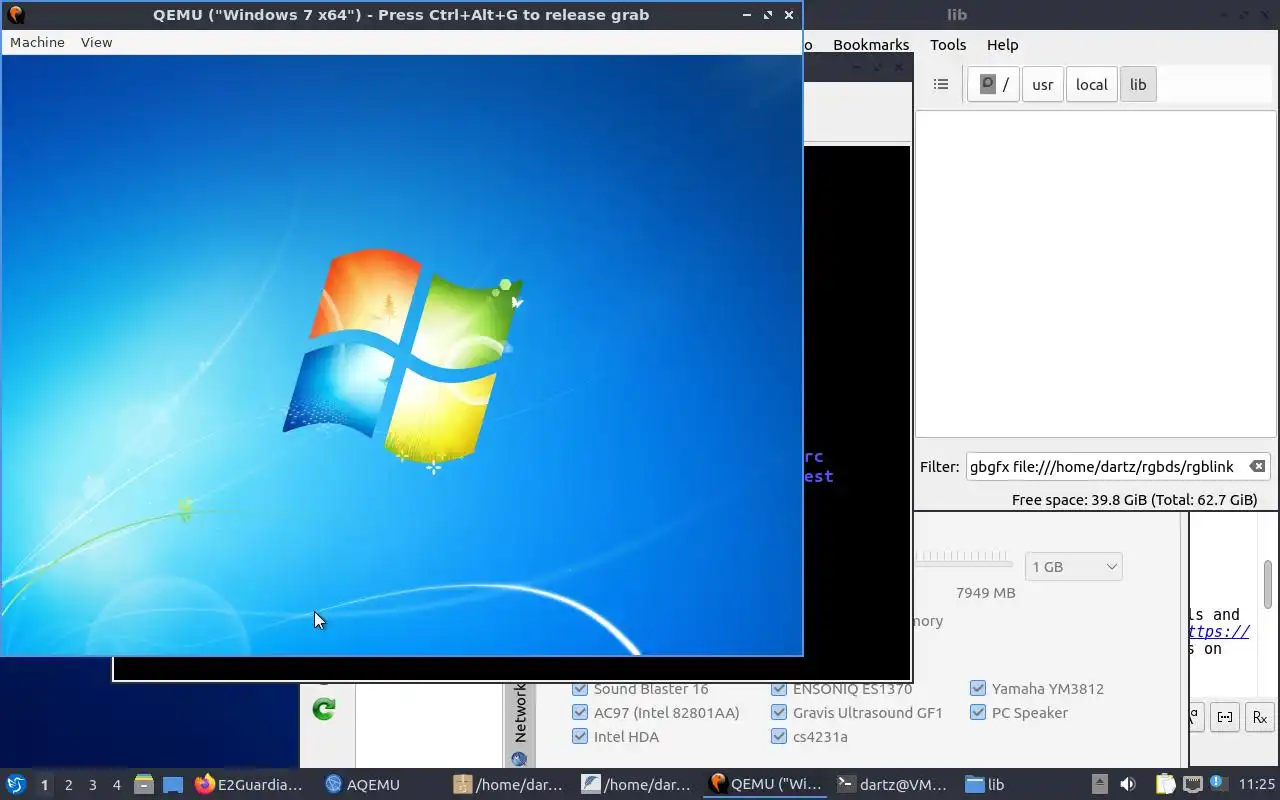The height and width of the screenshot is (800, 1280).
Task: Click the Windows 7 desktop inside QEMU
Action: [x=400, y=355]
